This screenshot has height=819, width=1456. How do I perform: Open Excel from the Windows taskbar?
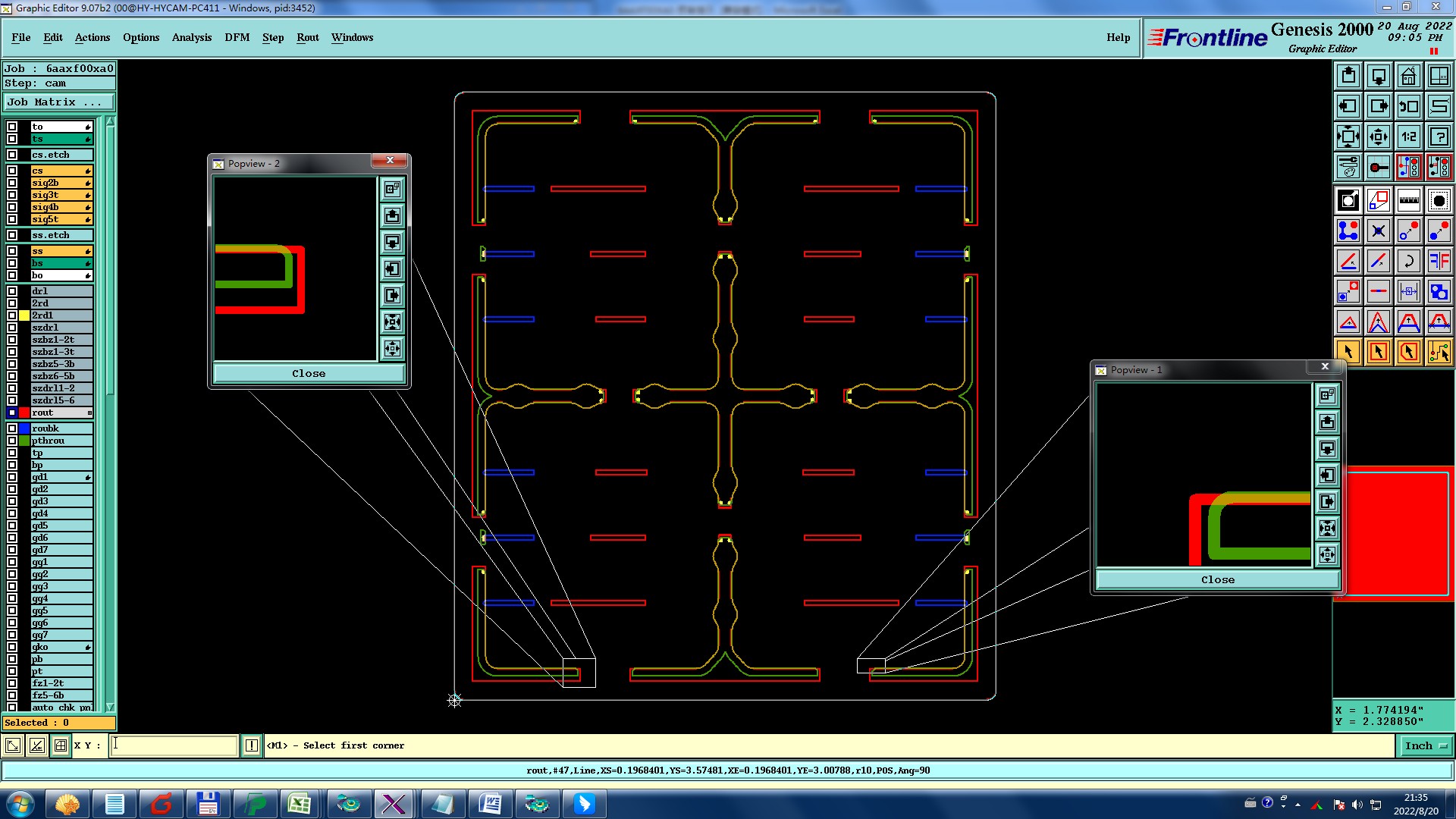click(300, 804)
